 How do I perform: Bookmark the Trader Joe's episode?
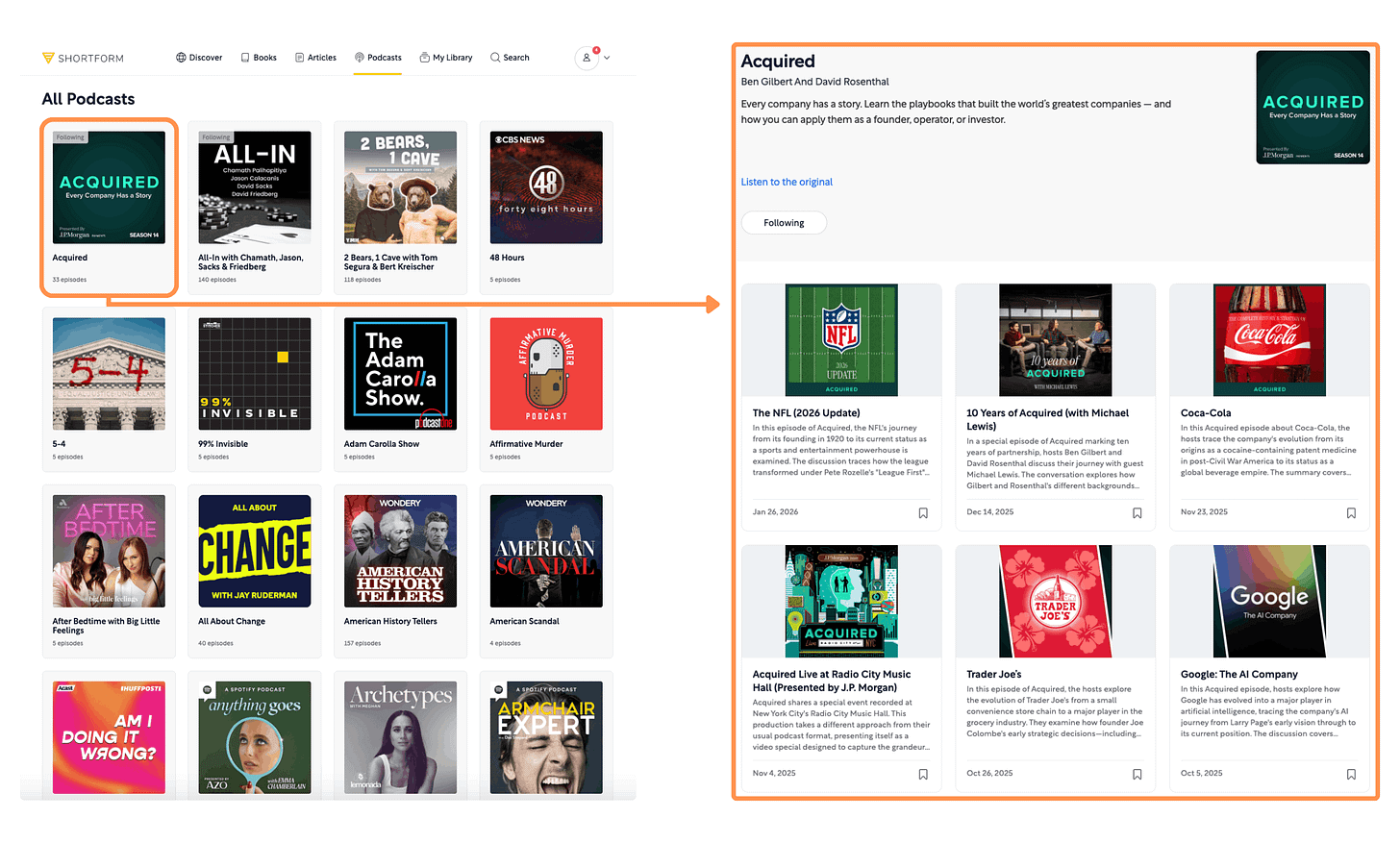(1137, 774)
